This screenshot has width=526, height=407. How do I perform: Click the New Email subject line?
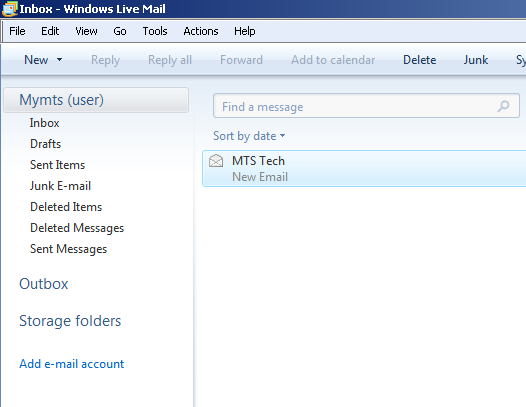pos(260,177)
